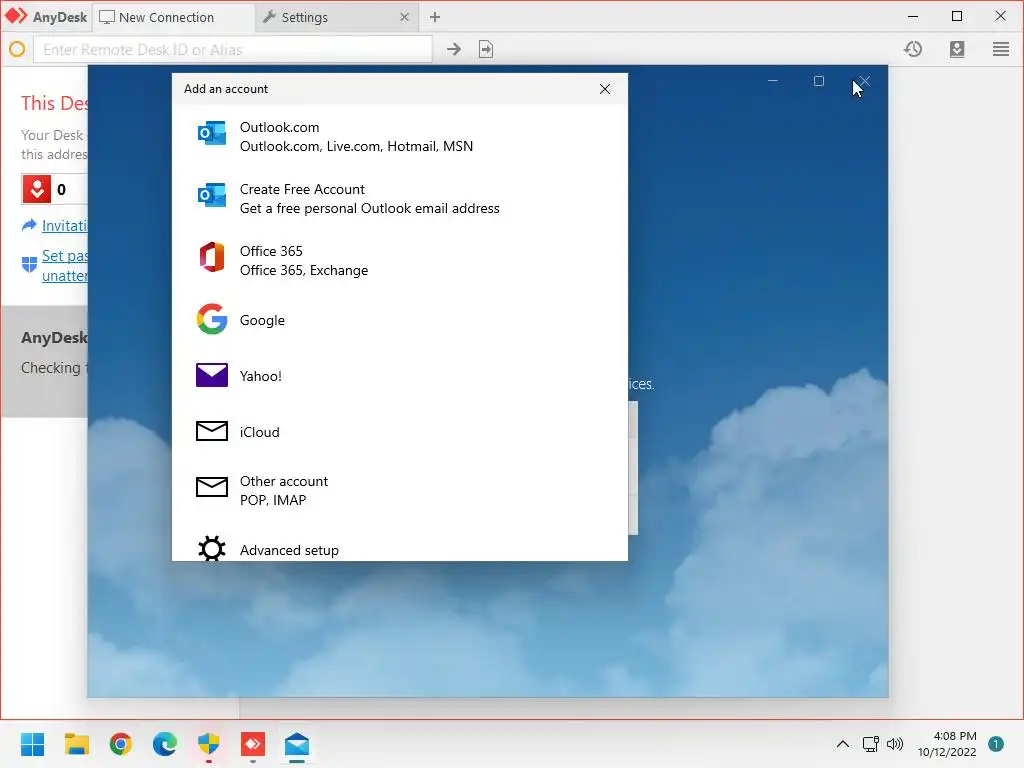Click the 'Outlook.com, Live.com, Hotmail, MSN' text
The width and height of the screenshot is (1024, 768).
(x=357, y=146)
